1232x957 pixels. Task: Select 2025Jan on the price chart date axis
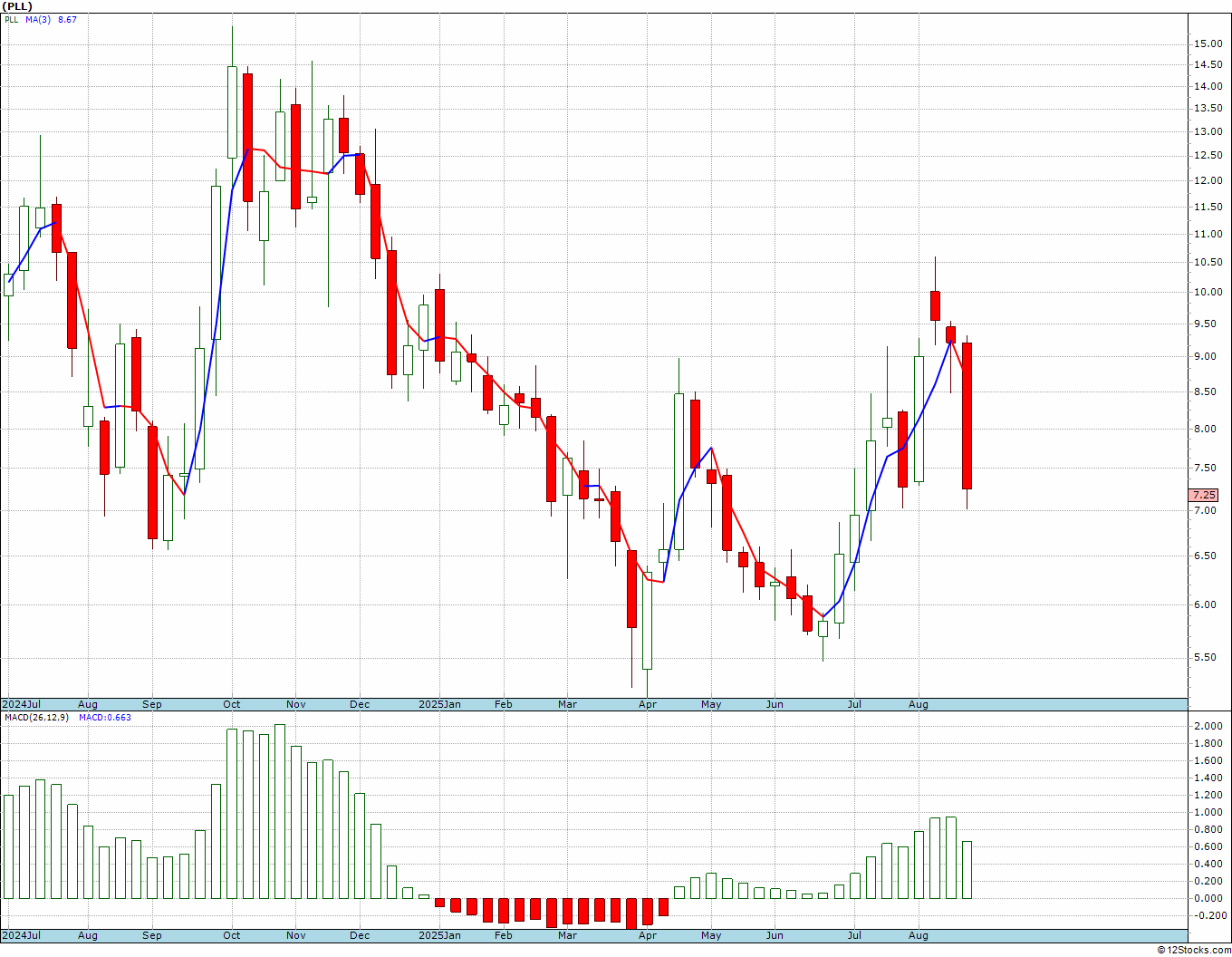(x=439, y=704)
